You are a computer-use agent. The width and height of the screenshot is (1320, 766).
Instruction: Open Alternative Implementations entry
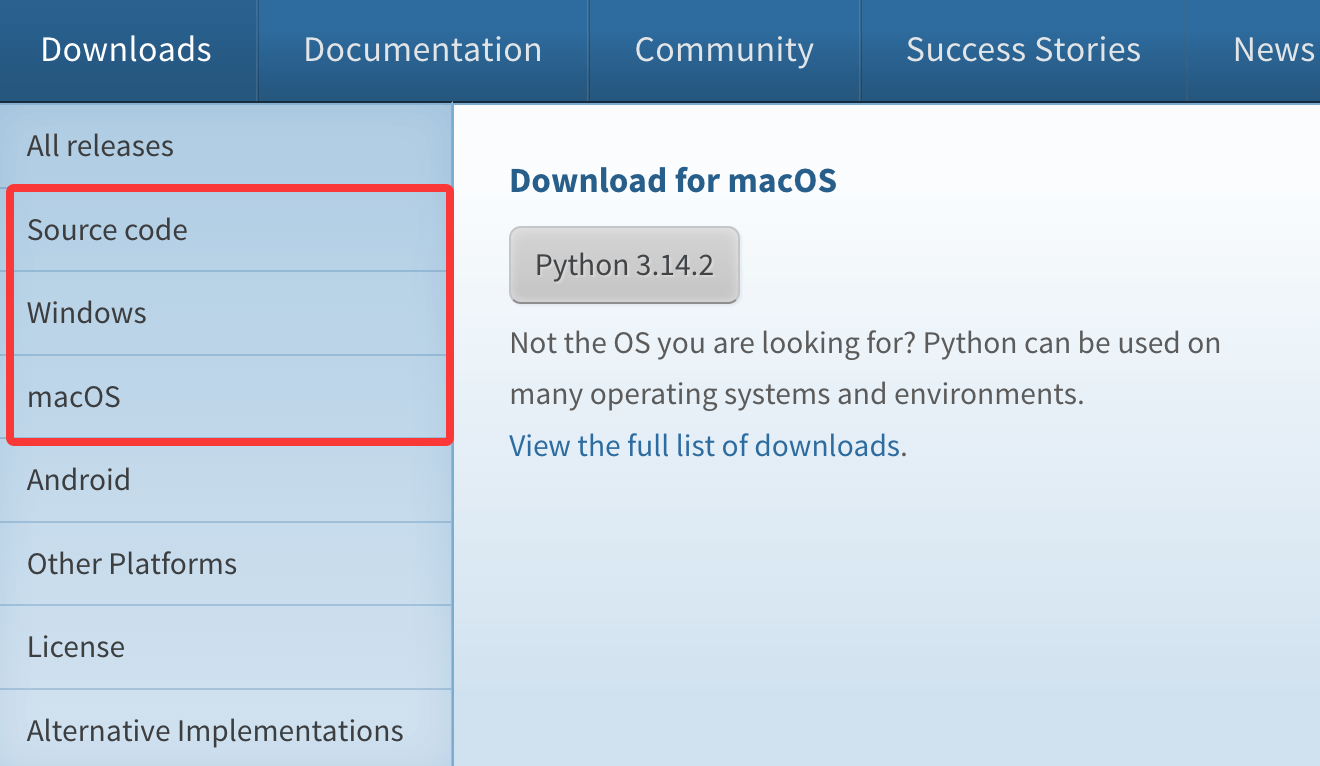[x=215, y=731]
